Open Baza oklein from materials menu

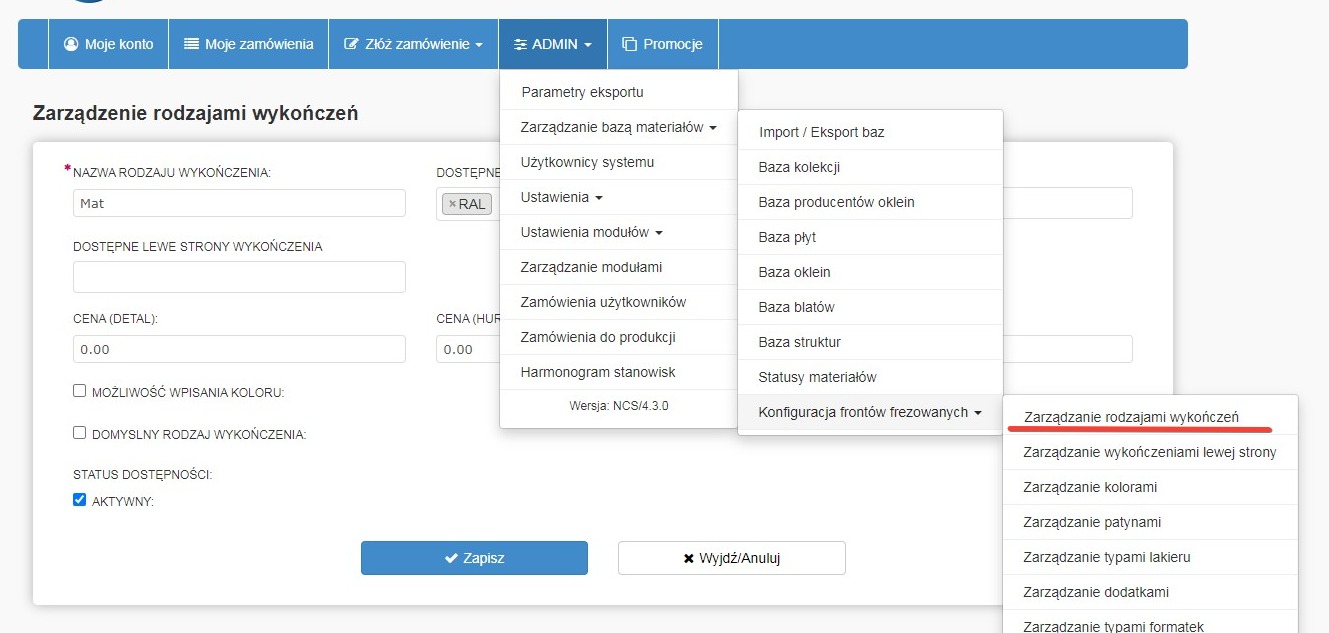794,272
